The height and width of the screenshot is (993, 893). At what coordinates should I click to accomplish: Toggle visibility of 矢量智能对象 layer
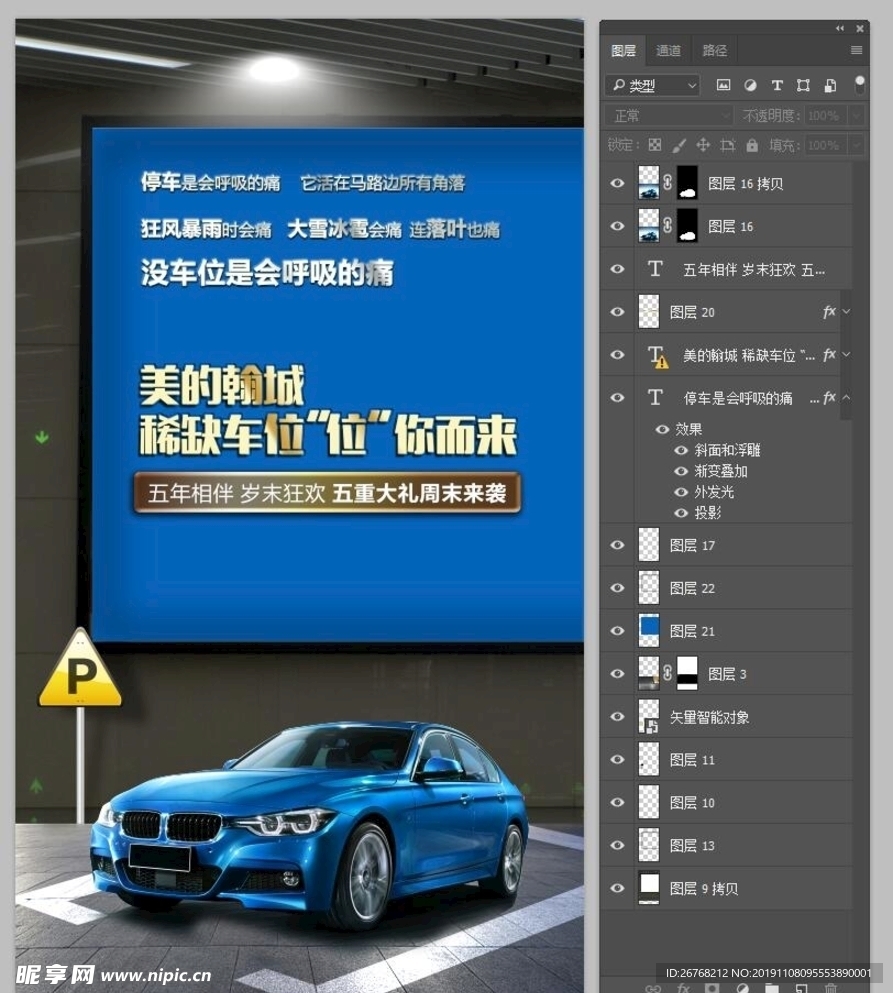(617, 717)
